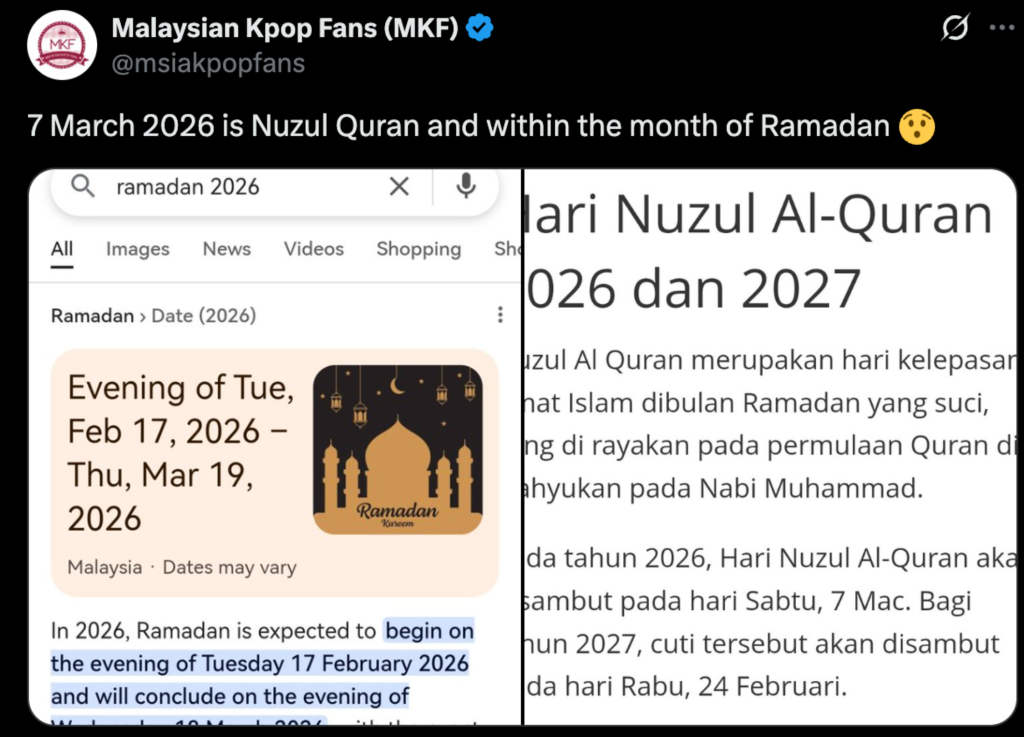The width and height of the screenshot is (1024, 737).
Task: Click the blue verified badge
Action: coord(481,29)
